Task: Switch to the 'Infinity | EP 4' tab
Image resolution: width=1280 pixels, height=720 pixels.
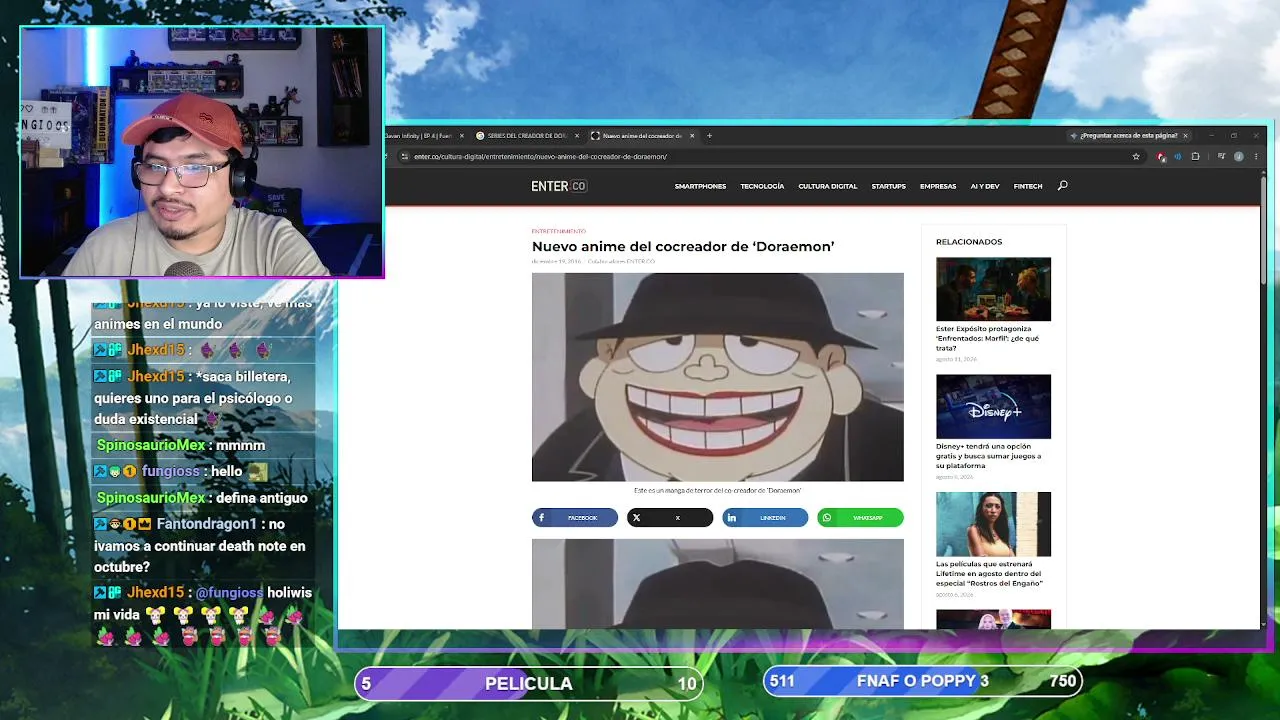Action: (x=427, y=135)
